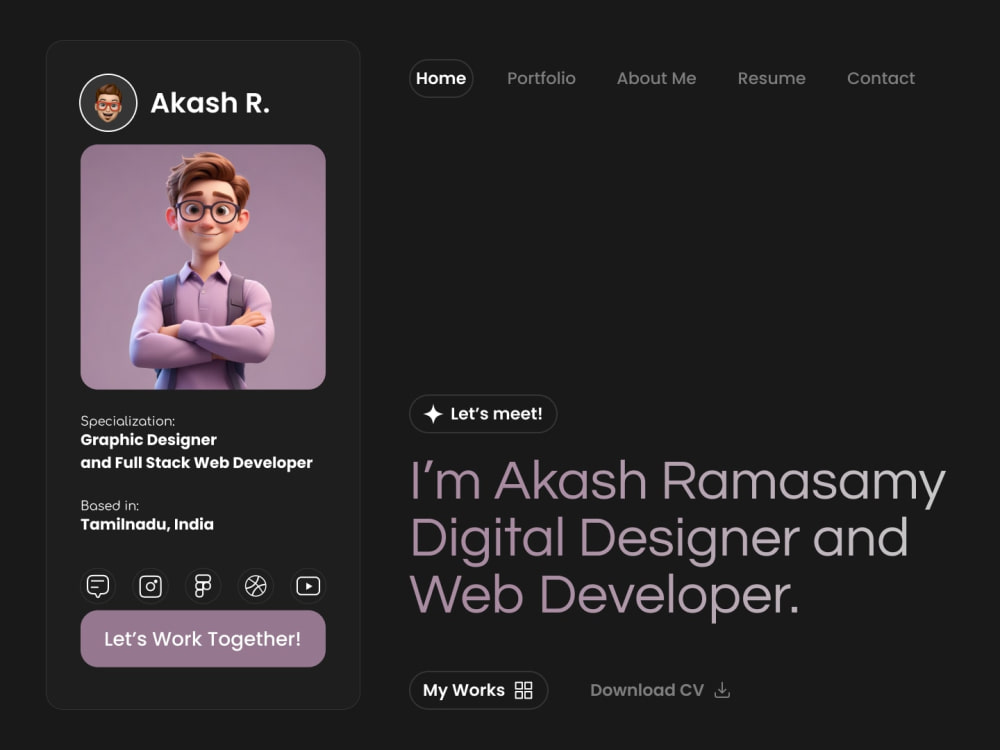Screen dimensions: 1000x750
Task: Click the Based in: label
Action: point(110,505)
